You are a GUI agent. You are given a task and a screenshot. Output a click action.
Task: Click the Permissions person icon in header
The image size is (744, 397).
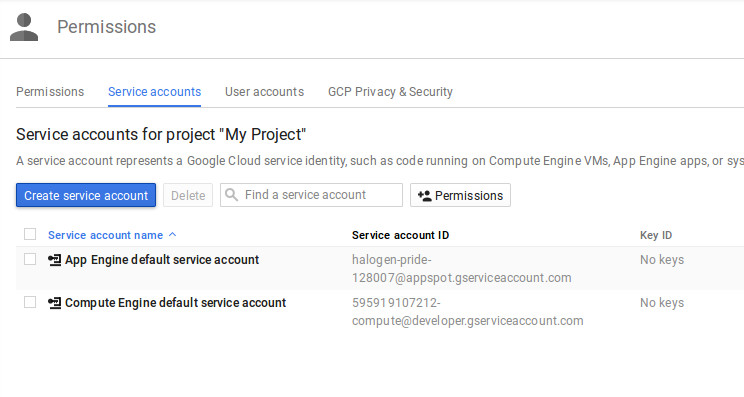point(24,27)
